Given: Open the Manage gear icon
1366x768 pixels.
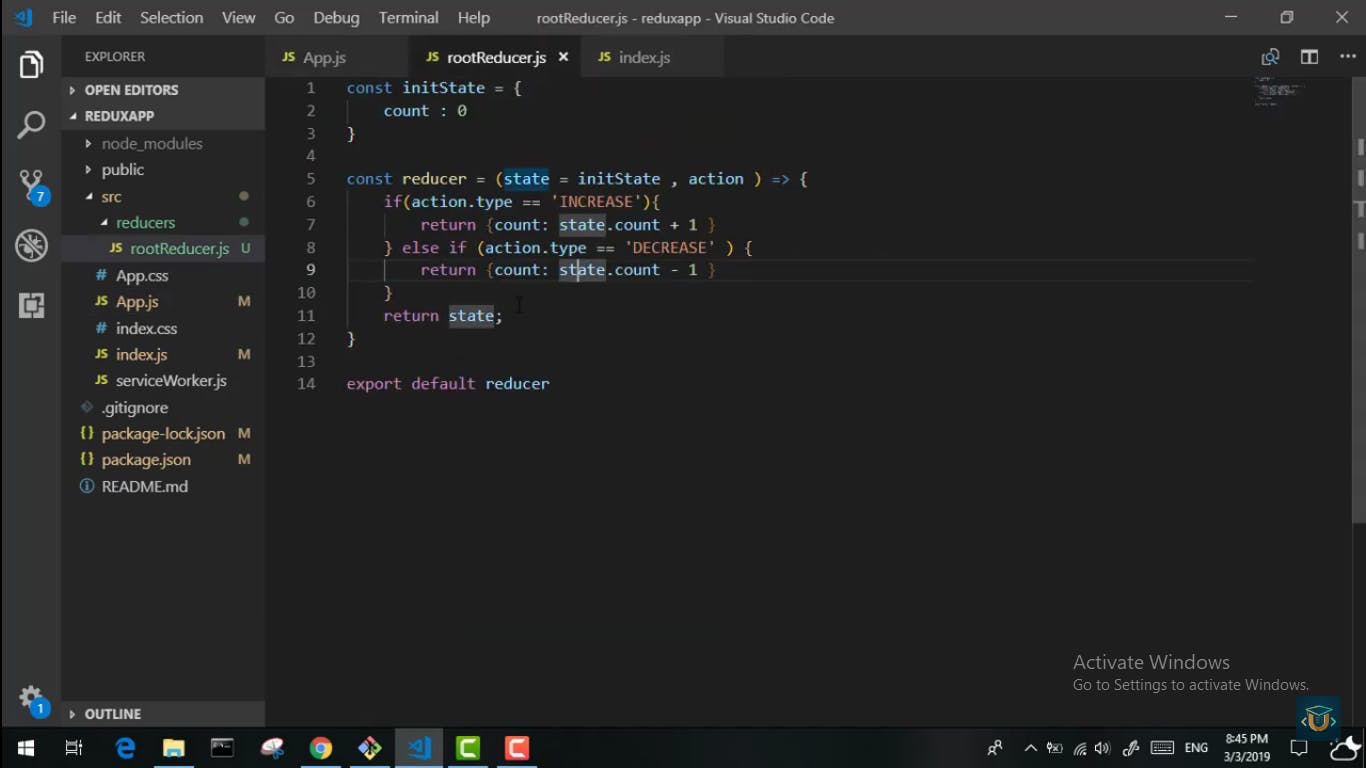Looking at the screenshot, I should (32, 699).
